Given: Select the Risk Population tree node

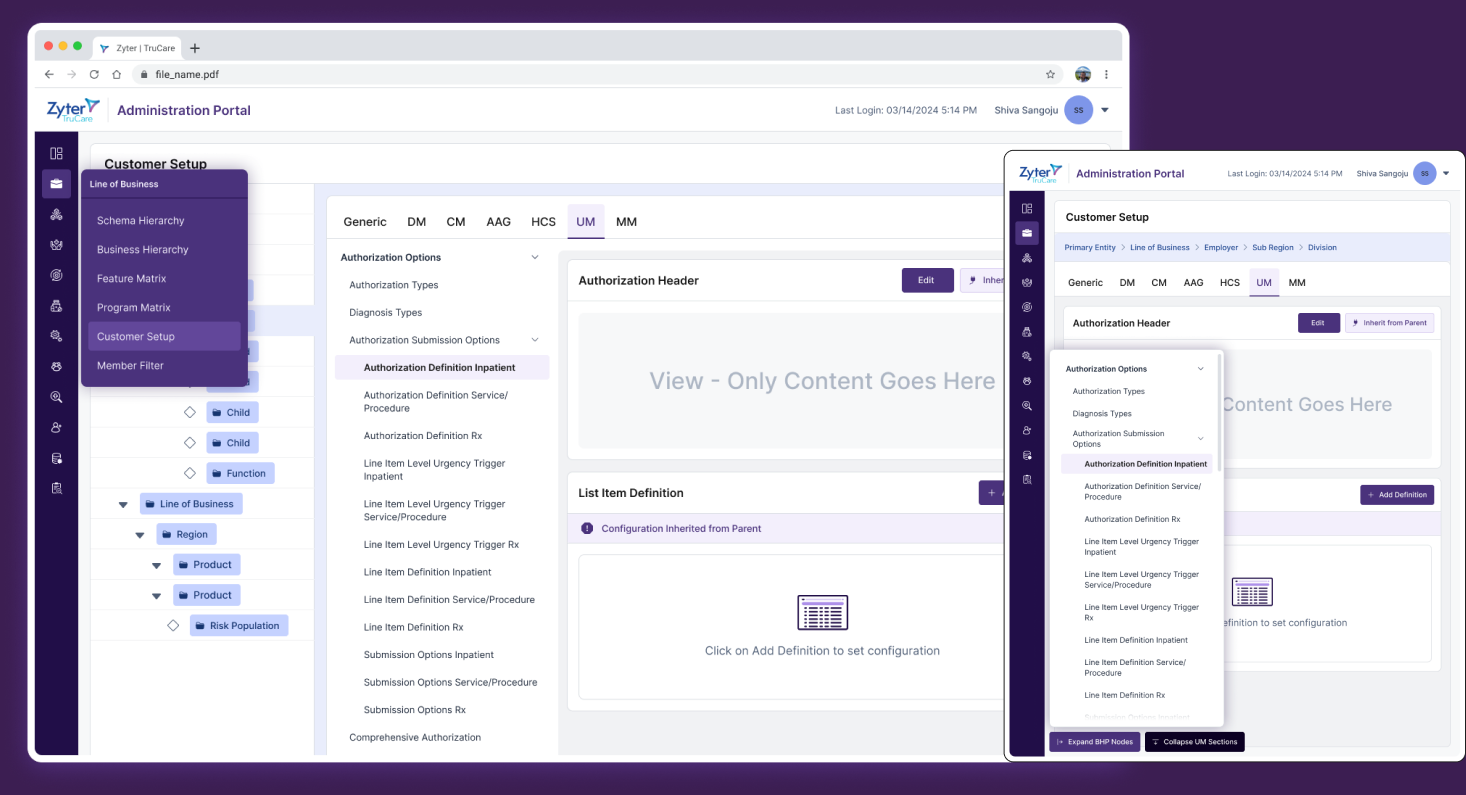Looking at the screenshot, I should click(239, 626).
